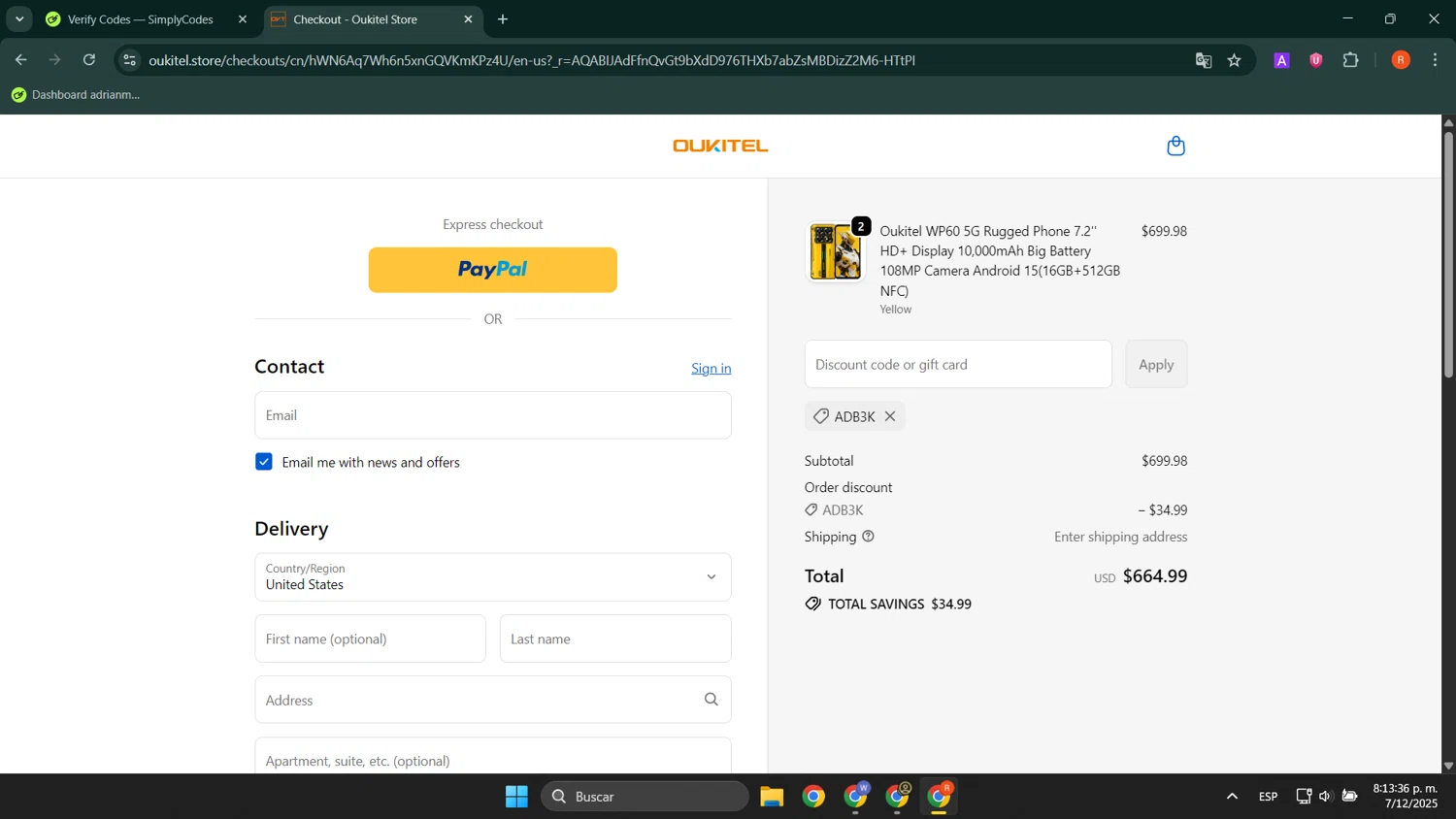Viewport: 1456px width, 819px height.
Task: Click the TOTAL SAVINGS $34.99 text
Action: click(x=899, y=604)
